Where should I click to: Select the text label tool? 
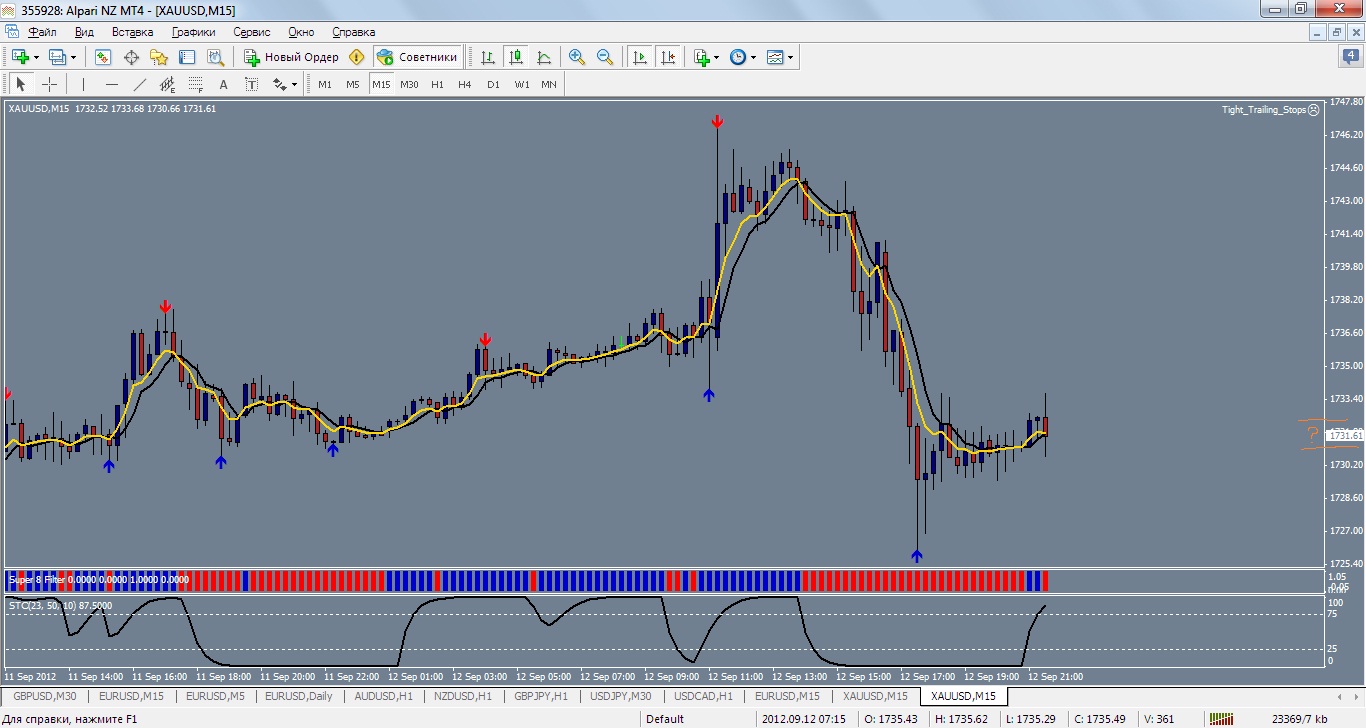tap(251, 84)
